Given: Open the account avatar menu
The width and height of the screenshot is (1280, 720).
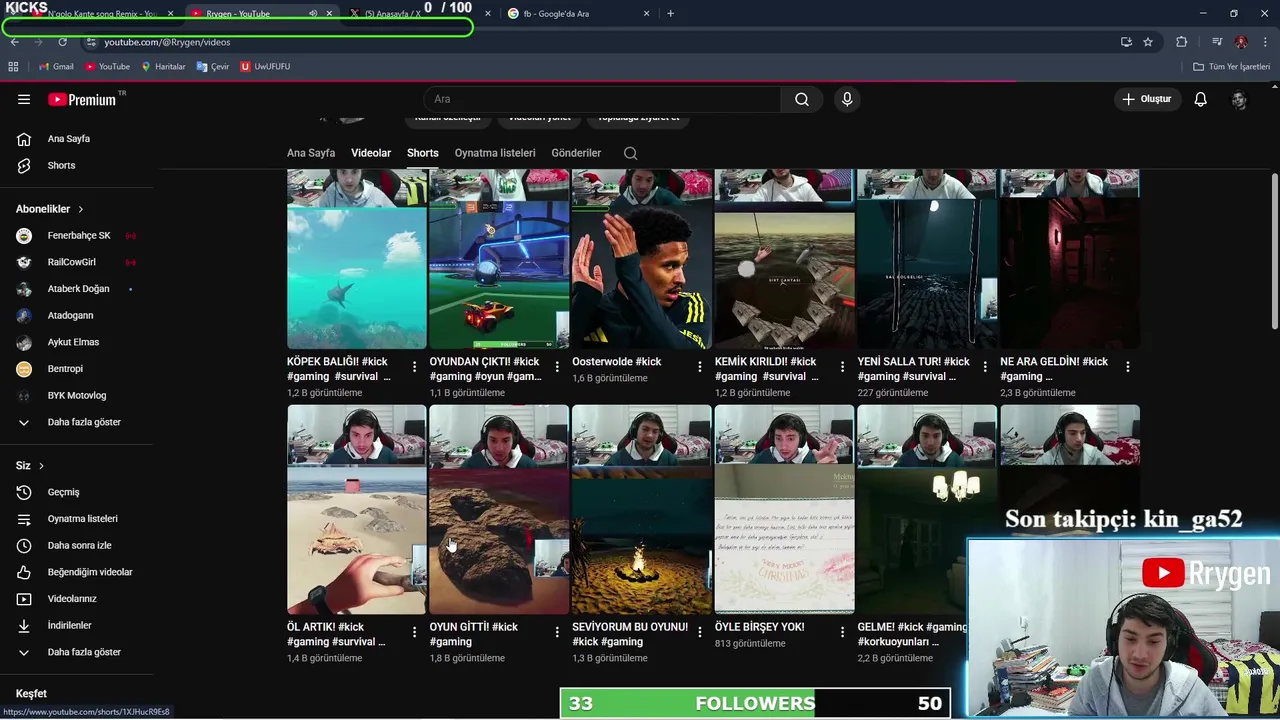Looking at the screenshot, I should [1239, 99].
